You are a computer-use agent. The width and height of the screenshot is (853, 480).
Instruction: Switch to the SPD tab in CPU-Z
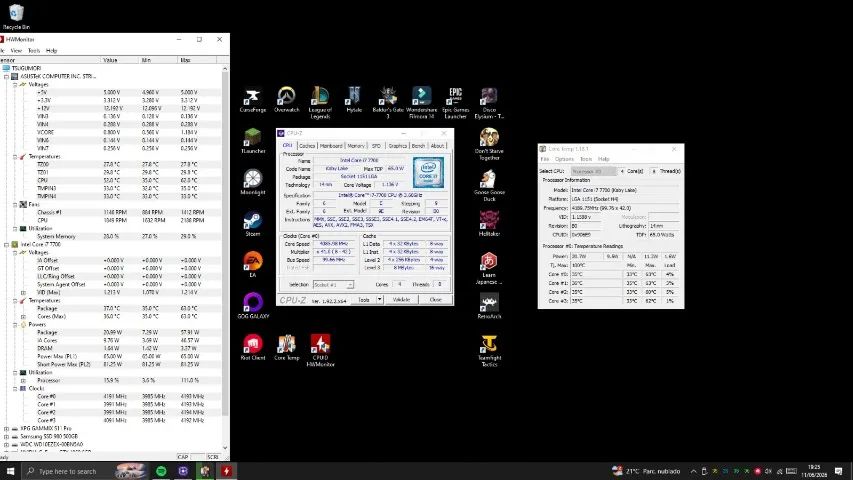click(376, 146)
